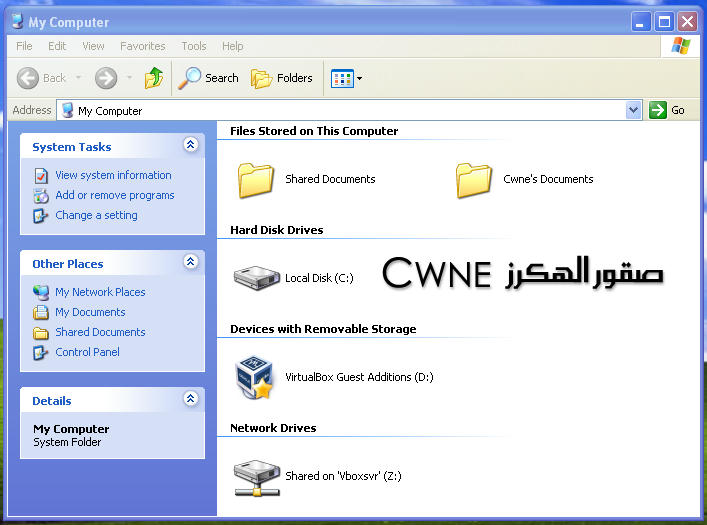
Task: Open Forward history dropdown arrow
Action: (129, 78)
